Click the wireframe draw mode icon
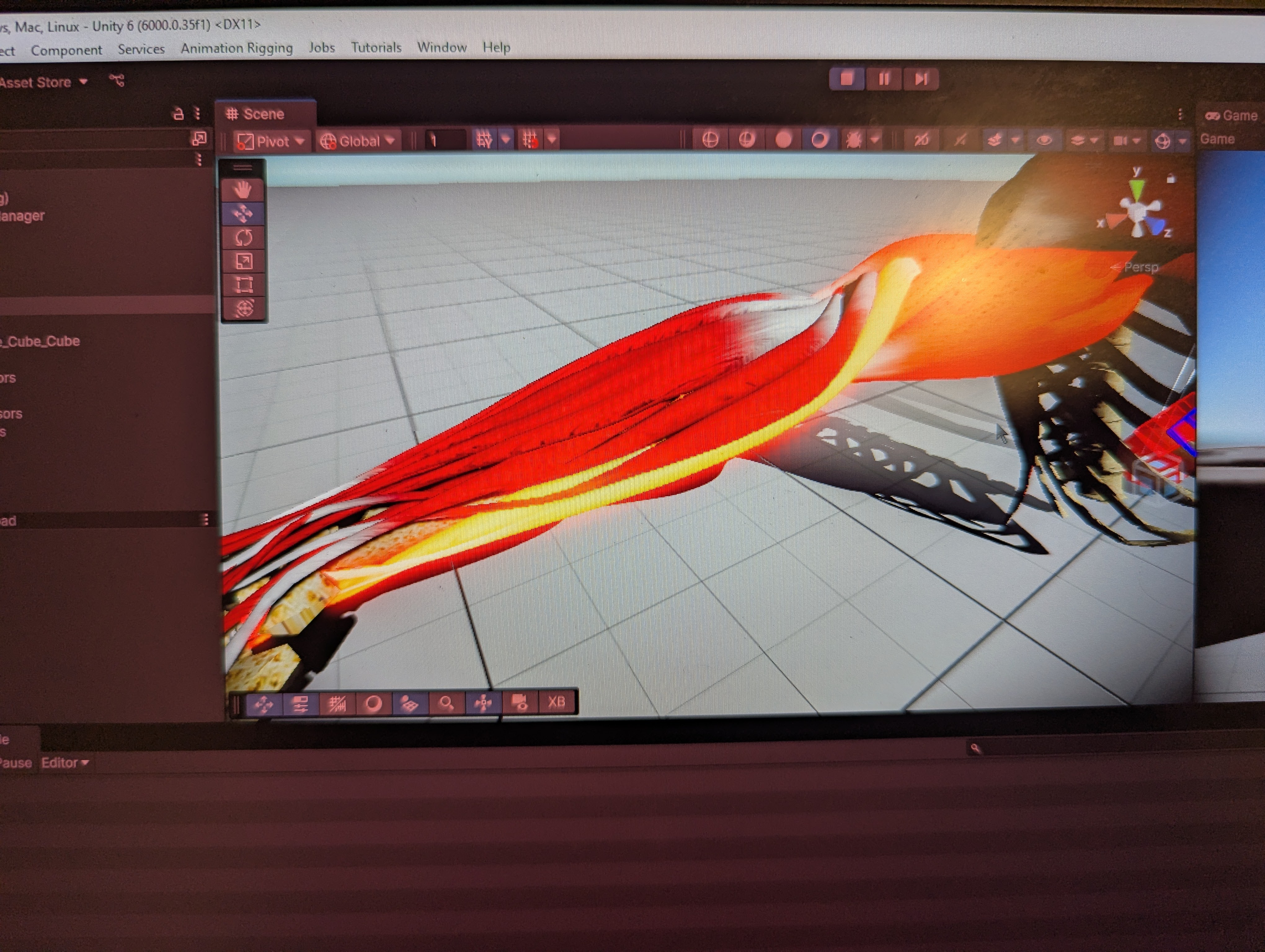The image size is (1265, 952). [x=710, y=140]
